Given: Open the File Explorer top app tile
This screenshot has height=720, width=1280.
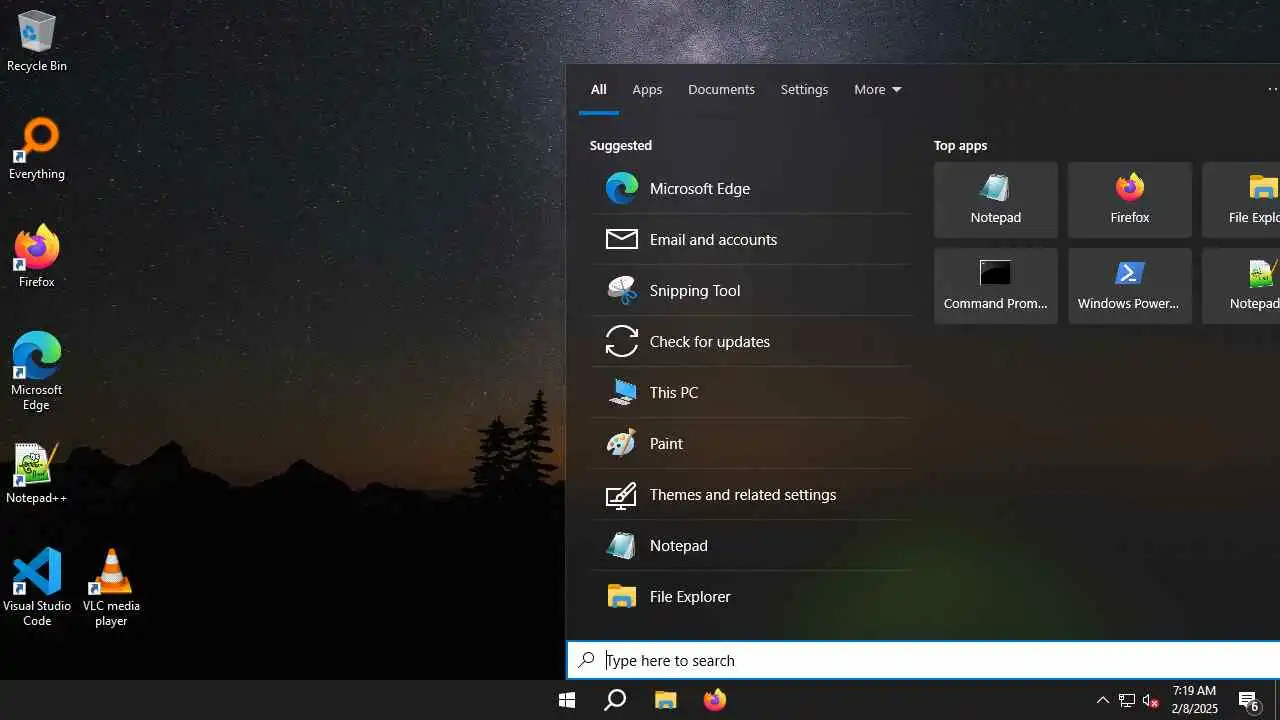Looking at the screenshot, I should point(1241,200).
